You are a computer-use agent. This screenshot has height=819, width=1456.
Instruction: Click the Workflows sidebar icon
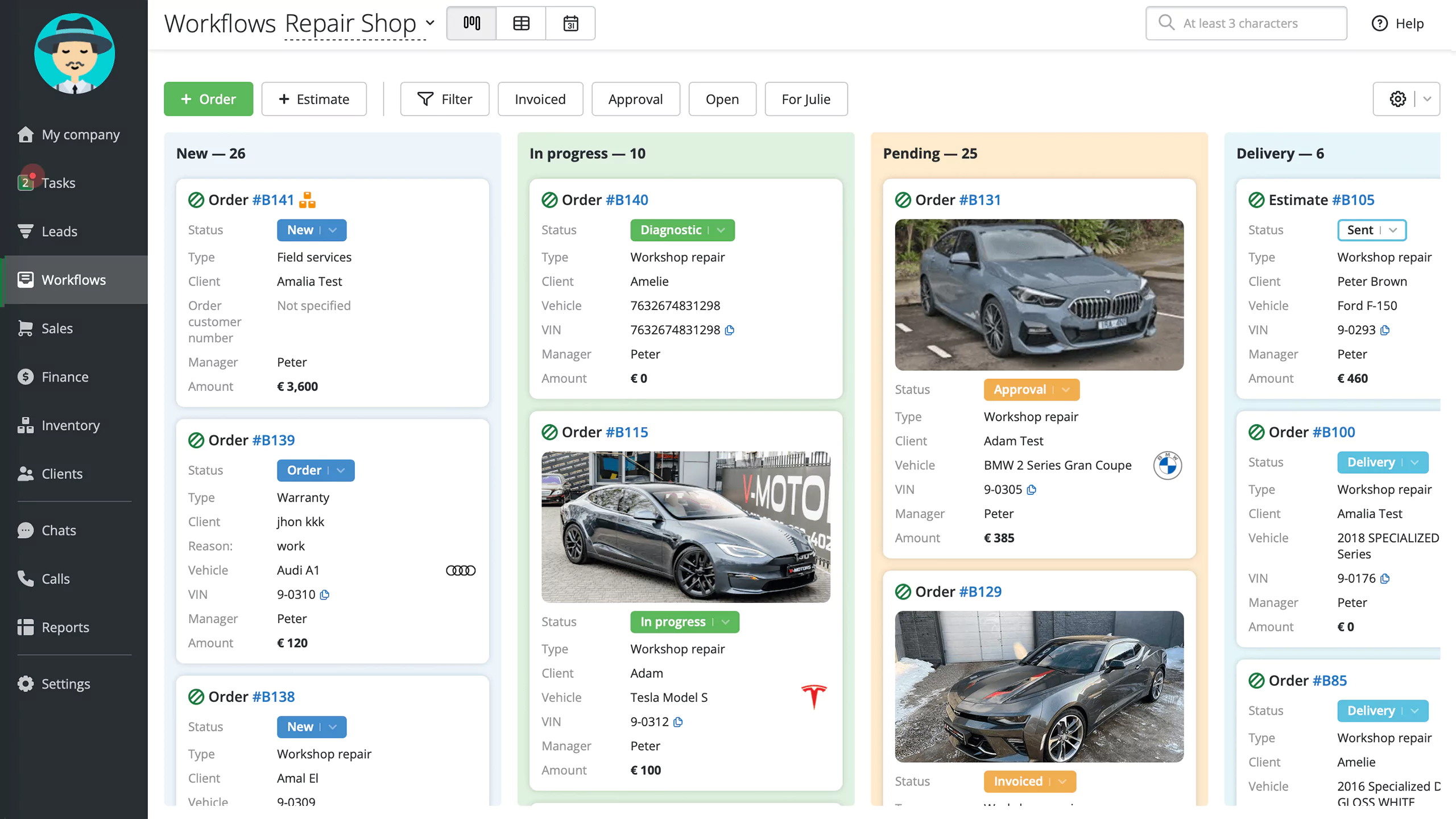pos(25,279)
